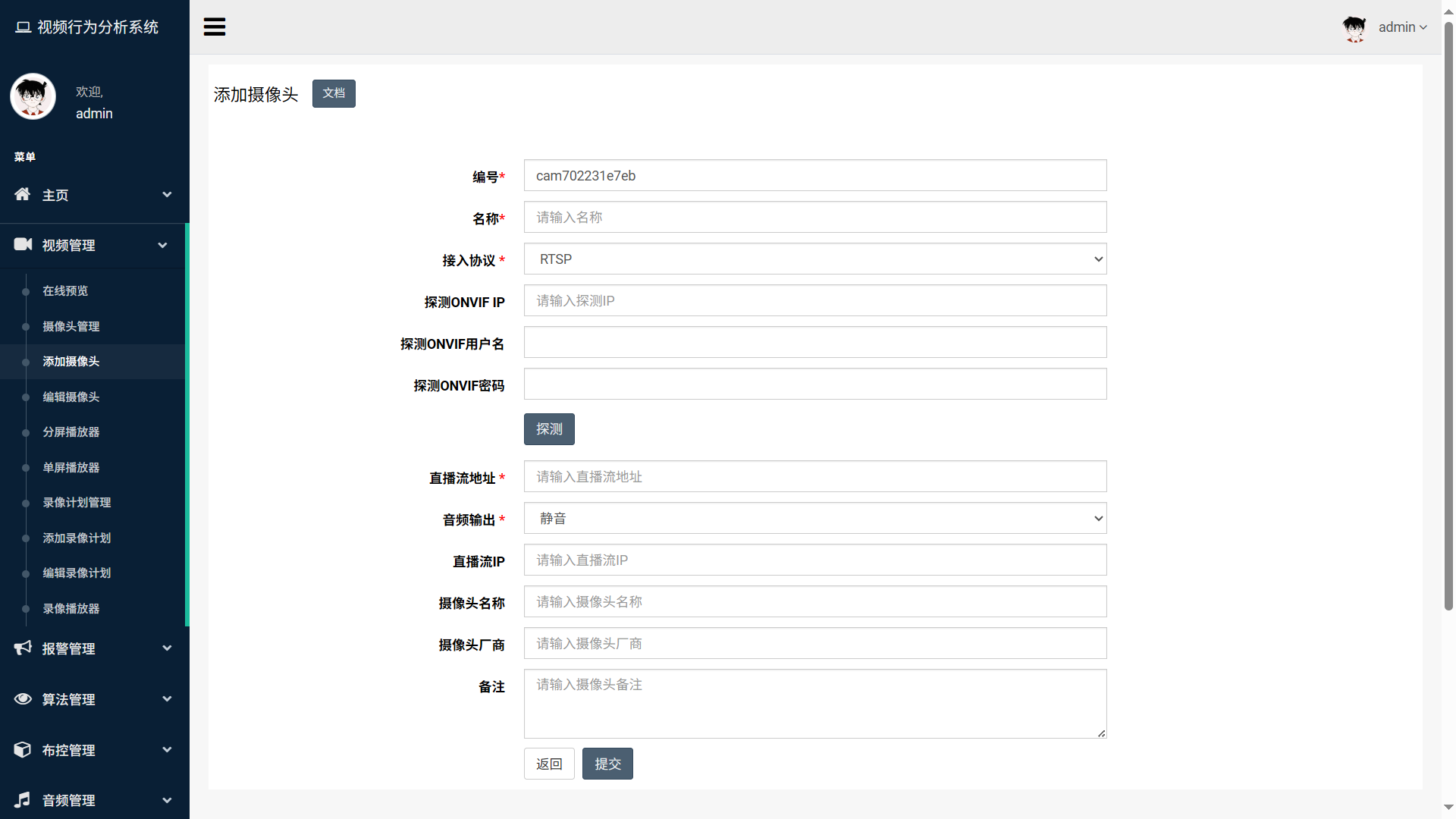This screenshot has width=1456, height=819.
Task: Click the hamburger menu toggle icon
Action: point(215,27)
